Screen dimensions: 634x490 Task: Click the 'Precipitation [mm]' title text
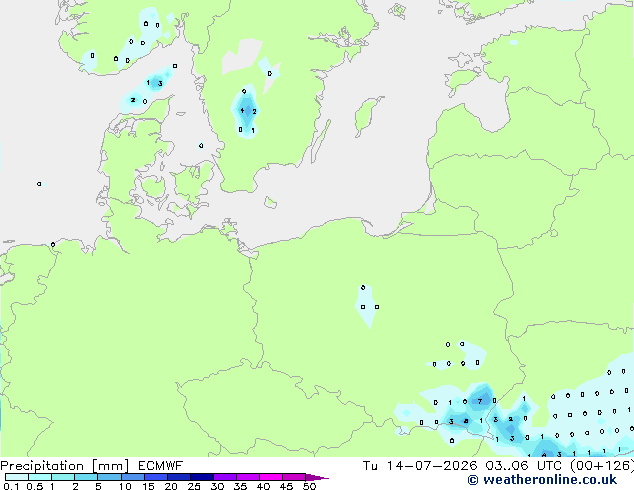pyautogui.click(x=65, y=466)
